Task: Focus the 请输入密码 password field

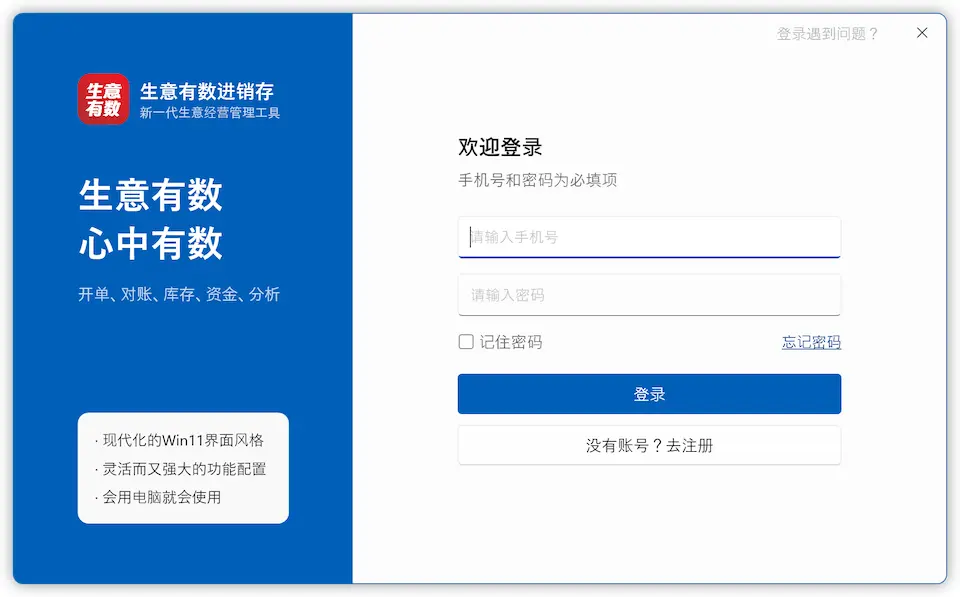Action: 649,295
